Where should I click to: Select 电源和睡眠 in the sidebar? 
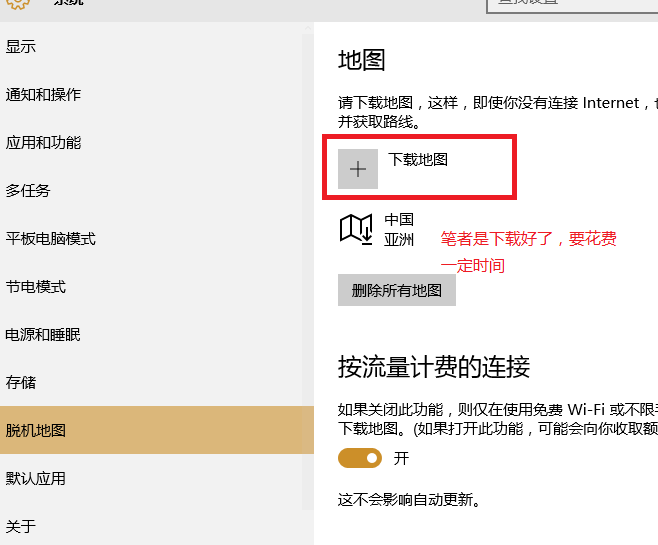tap(43, 335)
